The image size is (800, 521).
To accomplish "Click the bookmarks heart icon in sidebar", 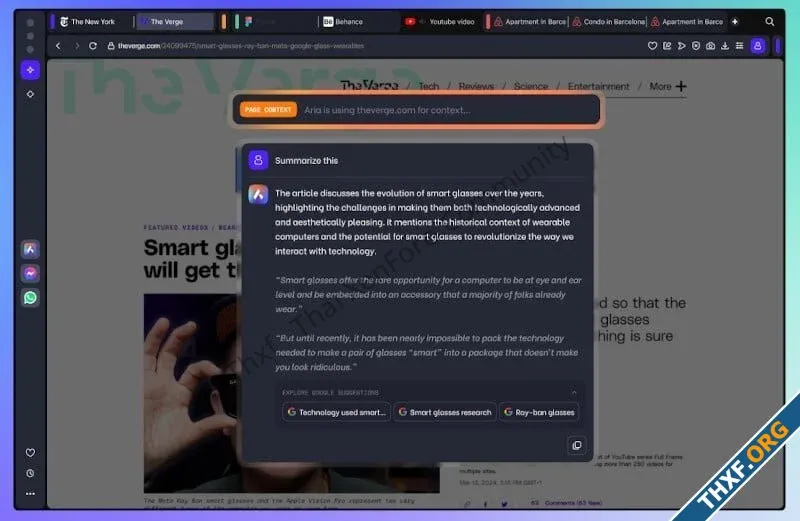I will click(30, 453).
